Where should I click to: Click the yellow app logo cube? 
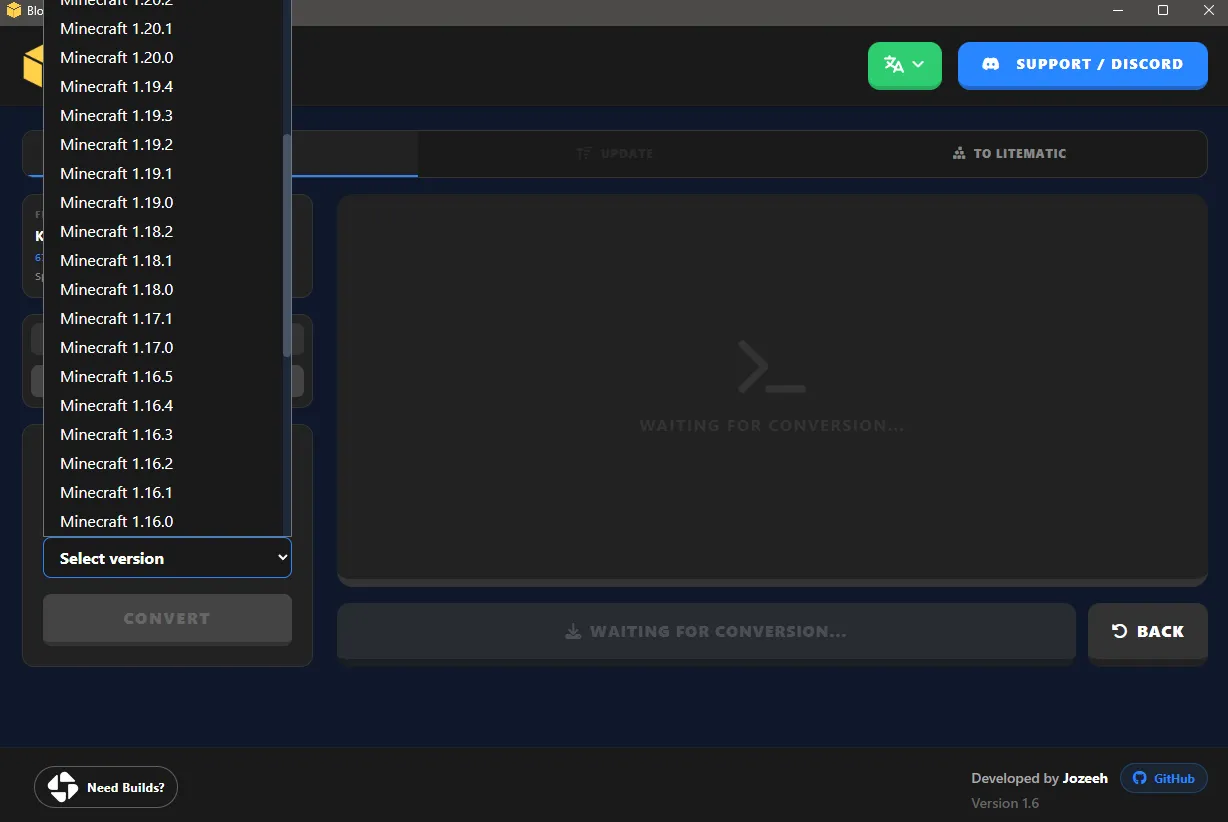click(33, 67)
